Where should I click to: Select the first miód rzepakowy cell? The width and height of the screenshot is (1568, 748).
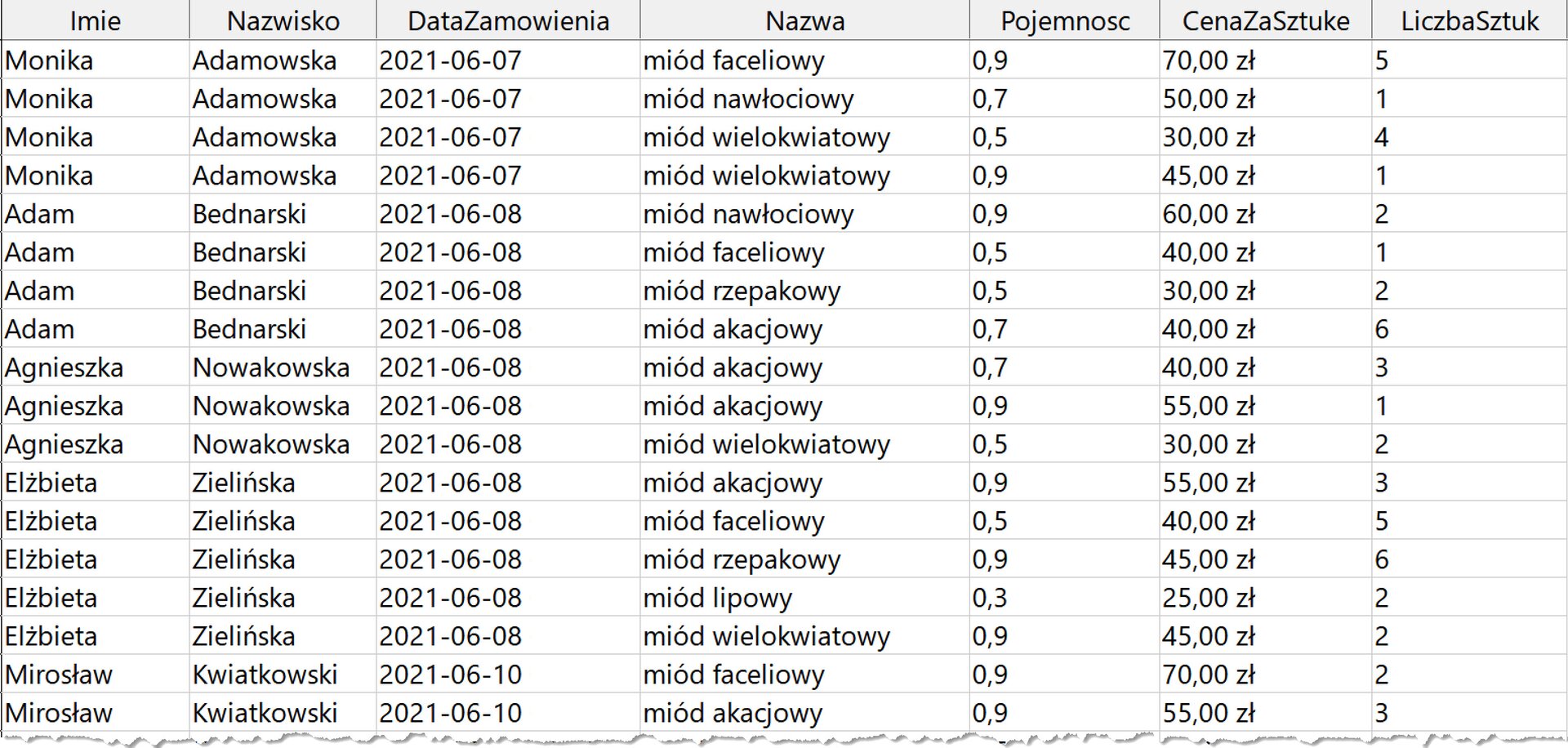coord(804,290)
